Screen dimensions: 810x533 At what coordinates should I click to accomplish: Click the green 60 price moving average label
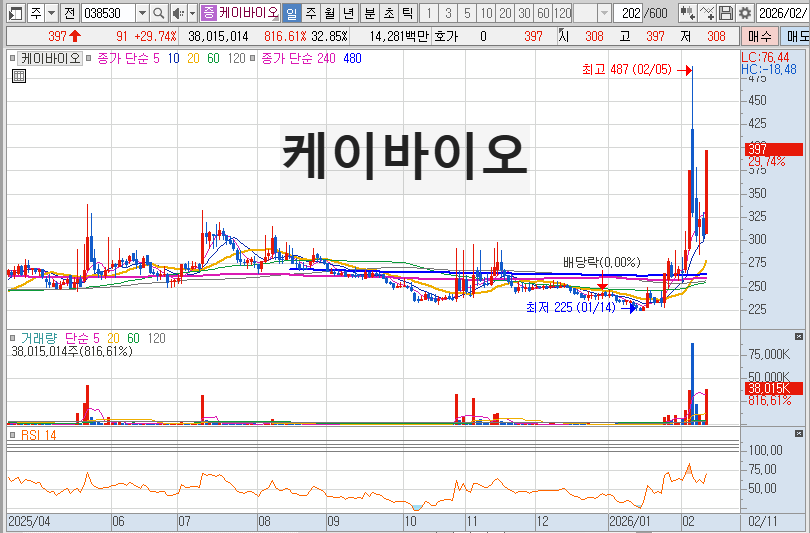click(213, 58)
